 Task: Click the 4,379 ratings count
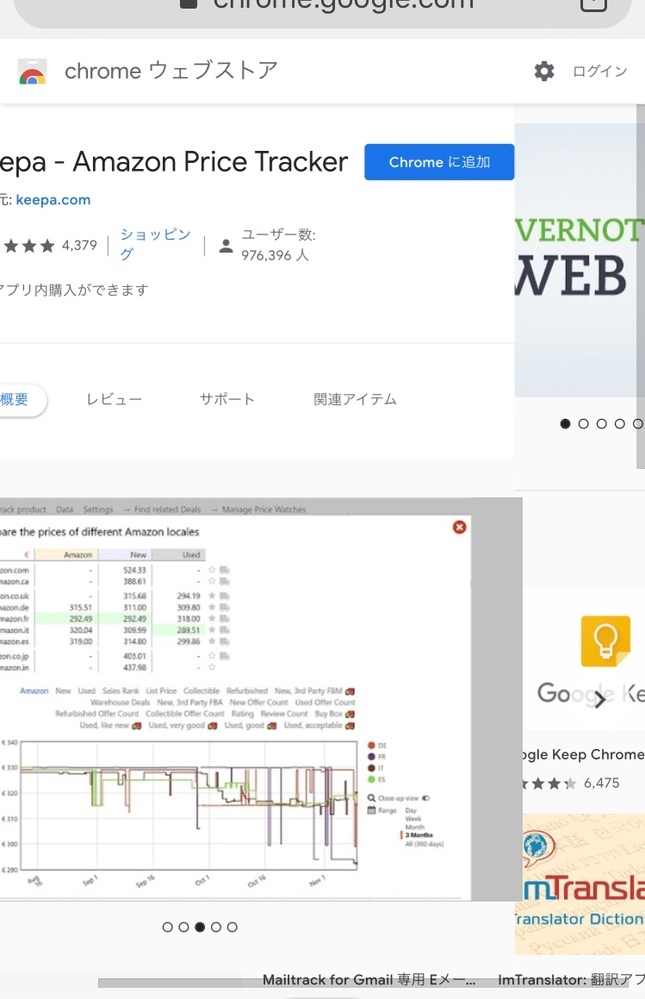click(x=79, y=245)
